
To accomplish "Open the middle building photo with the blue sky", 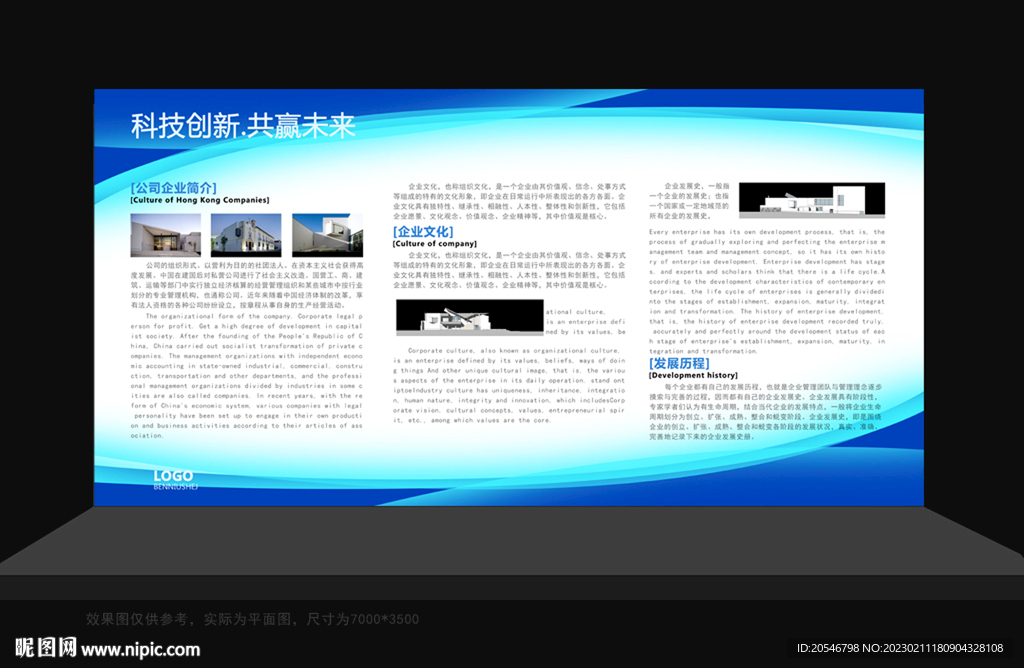I will (246, 235).
